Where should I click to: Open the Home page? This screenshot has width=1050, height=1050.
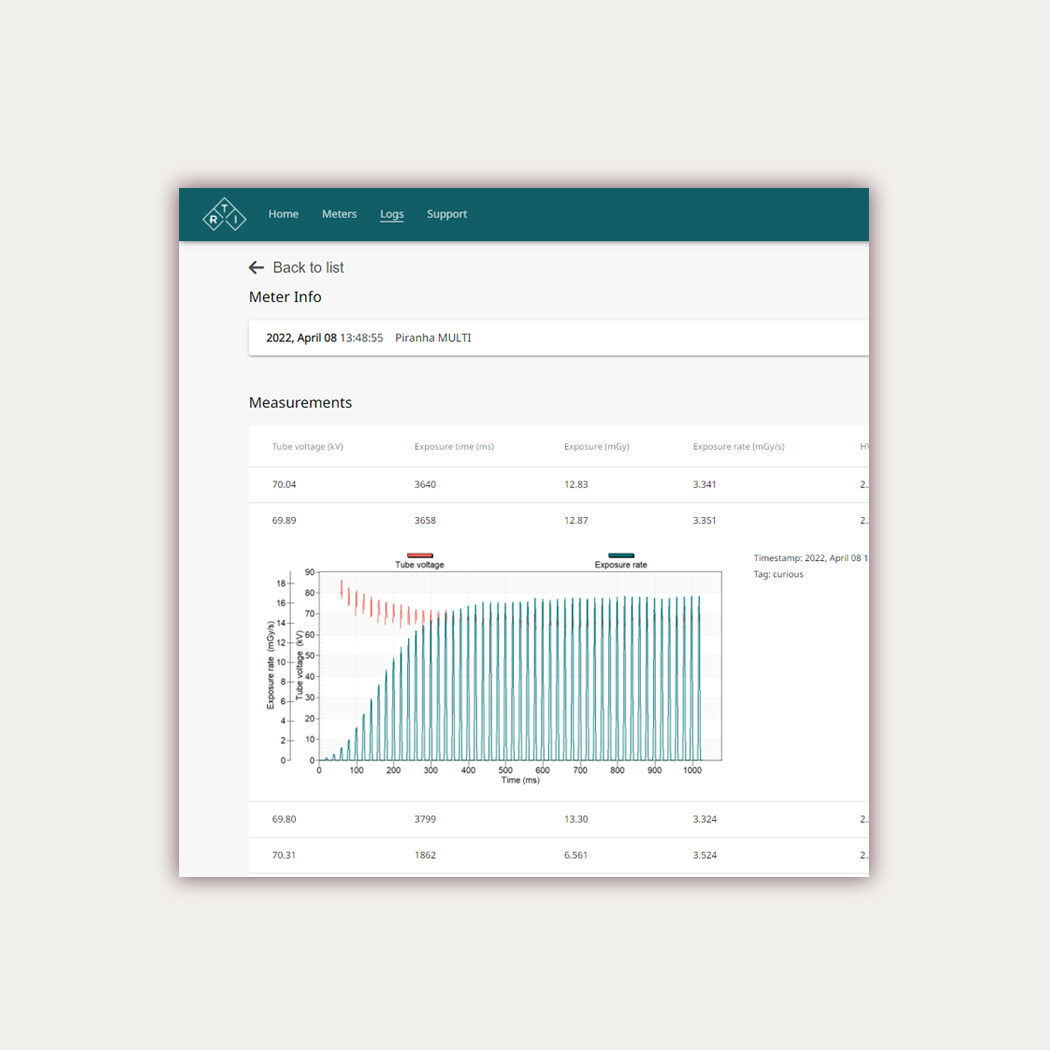[x=283, y=214]
